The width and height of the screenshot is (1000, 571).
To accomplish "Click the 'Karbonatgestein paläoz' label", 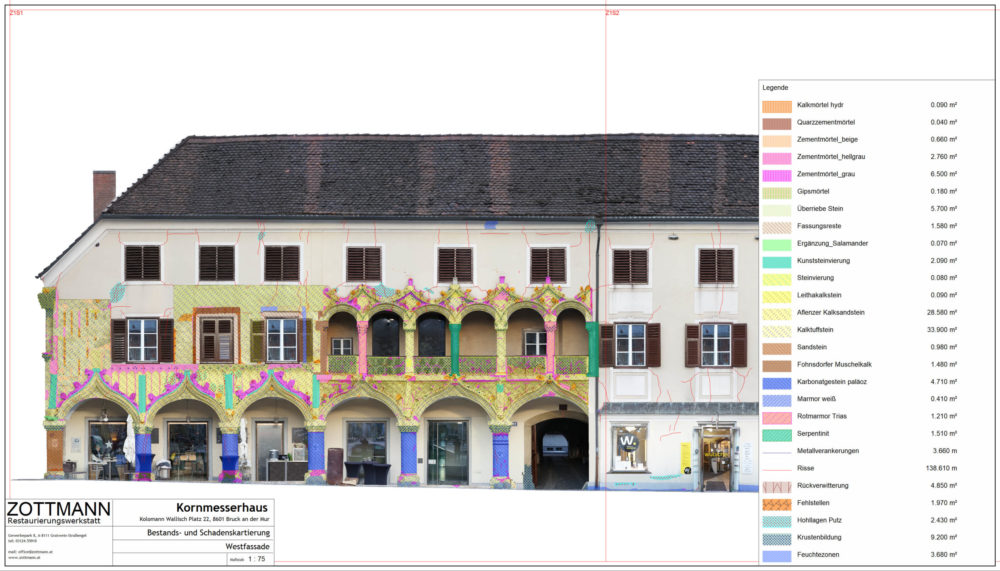I will coord(832,382).
